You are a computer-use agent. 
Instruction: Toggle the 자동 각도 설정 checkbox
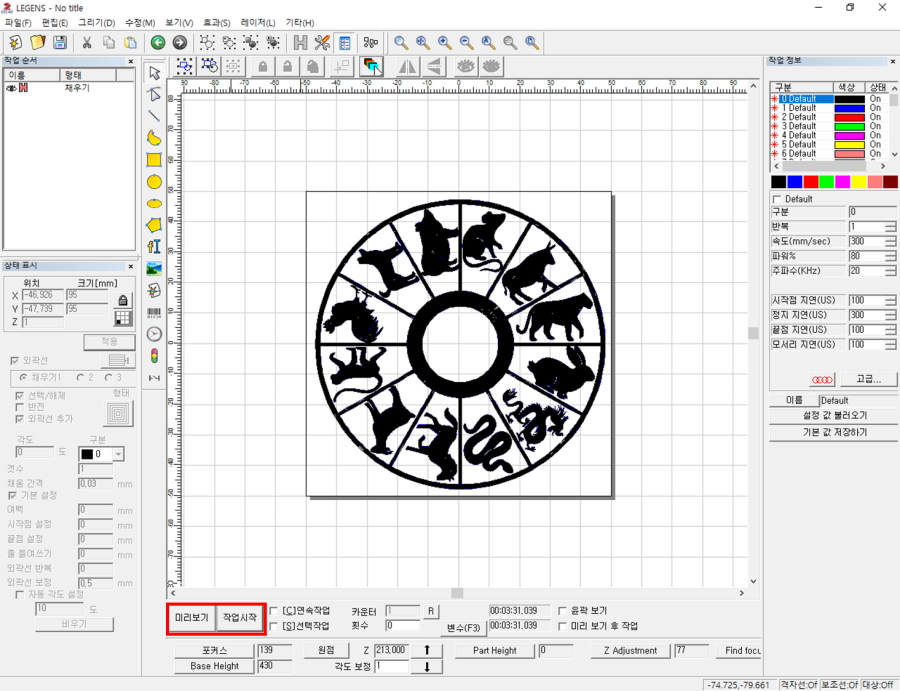pos(20,595)
